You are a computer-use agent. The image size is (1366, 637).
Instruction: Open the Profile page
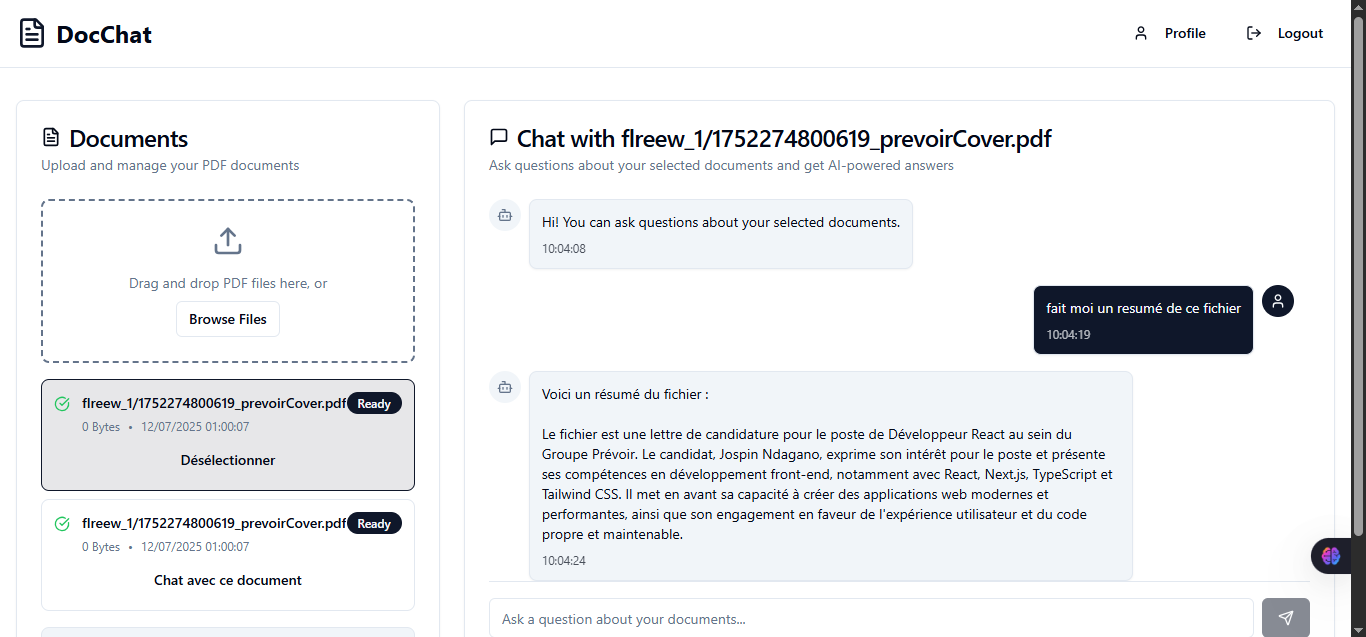(x=1184, y=34)
